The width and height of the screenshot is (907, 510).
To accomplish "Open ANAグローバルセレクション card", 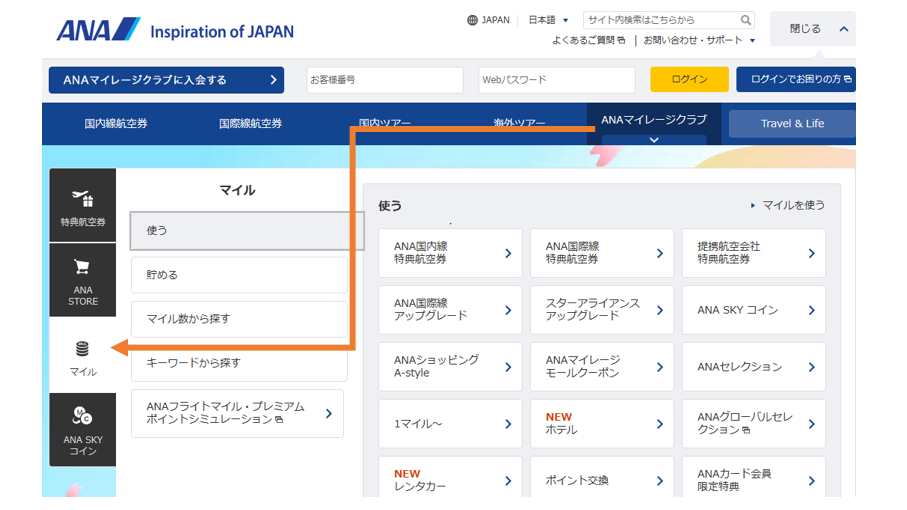I will click(753, 424).
